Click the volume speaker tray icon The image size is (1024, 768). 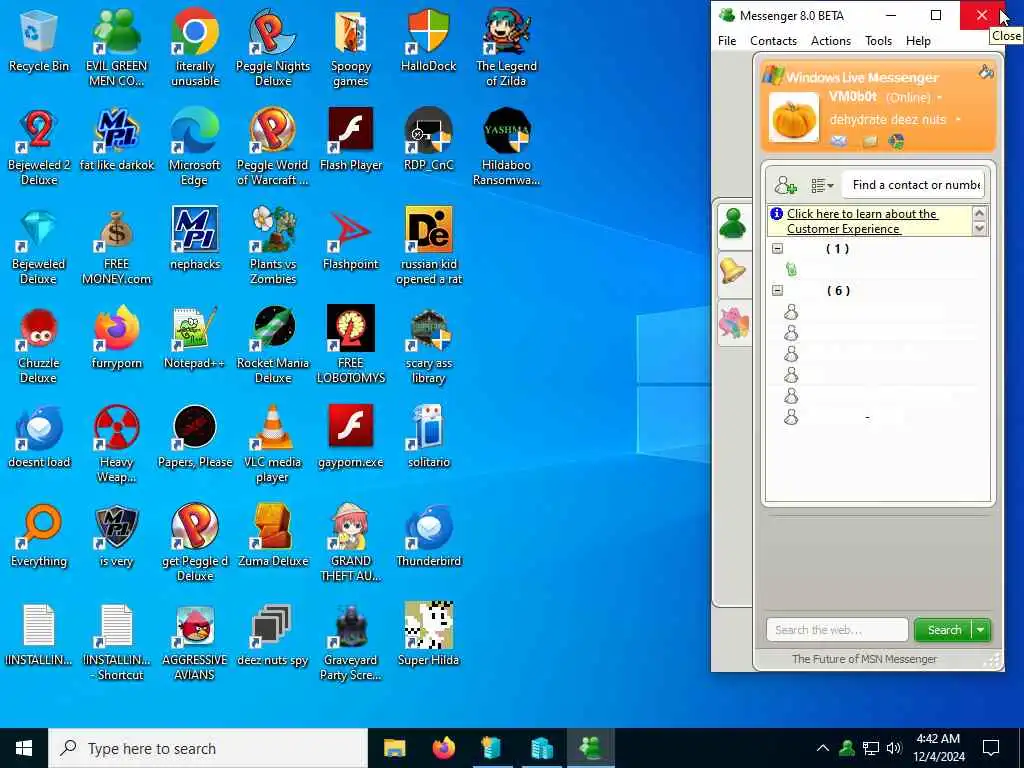coord(894,748)
